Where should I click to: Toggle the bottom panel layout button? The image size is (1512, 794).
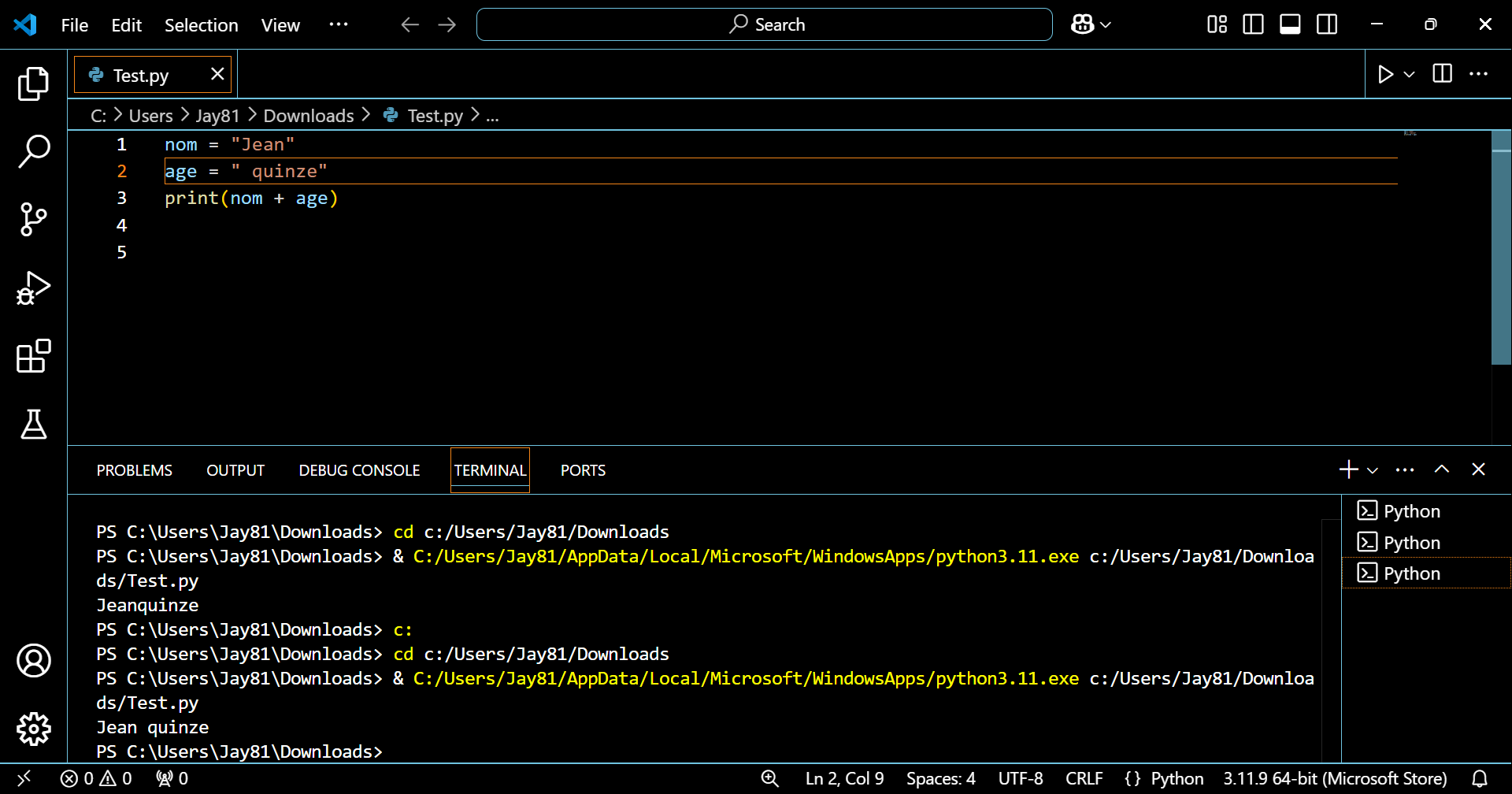[1290, 24]
